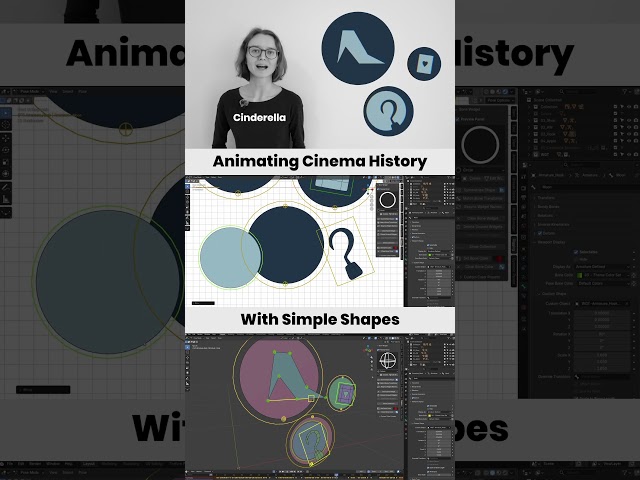This screenshot has height=480, width=640.
Task: Toggle visibility eye for WGT collection
Action: [x=629, y=155]
